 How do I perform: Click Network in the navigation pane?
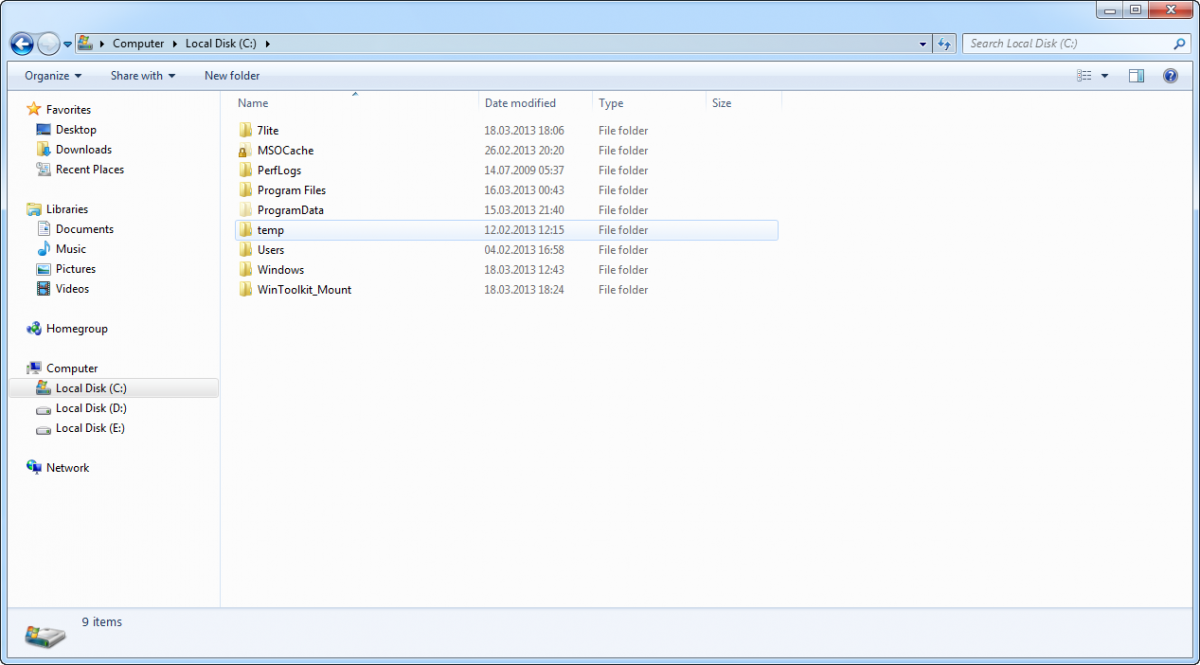point(67,468)
